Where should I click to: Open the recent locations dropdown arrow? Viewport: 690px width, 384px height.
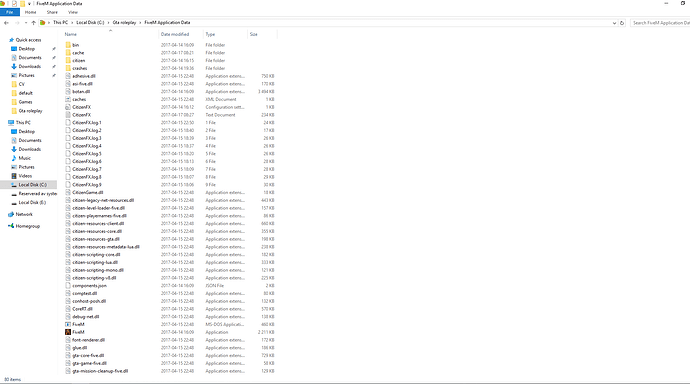(26, 23)
